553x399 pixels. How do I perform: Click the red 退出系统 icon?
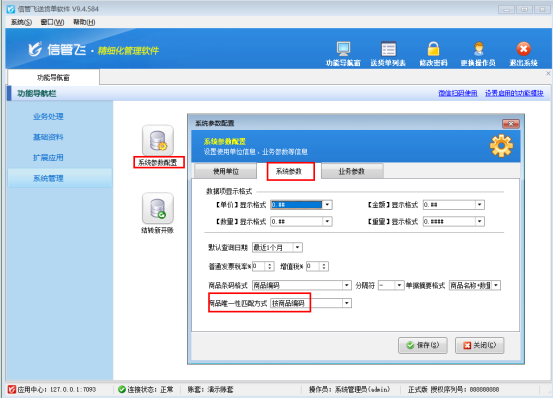click(523, 49)
